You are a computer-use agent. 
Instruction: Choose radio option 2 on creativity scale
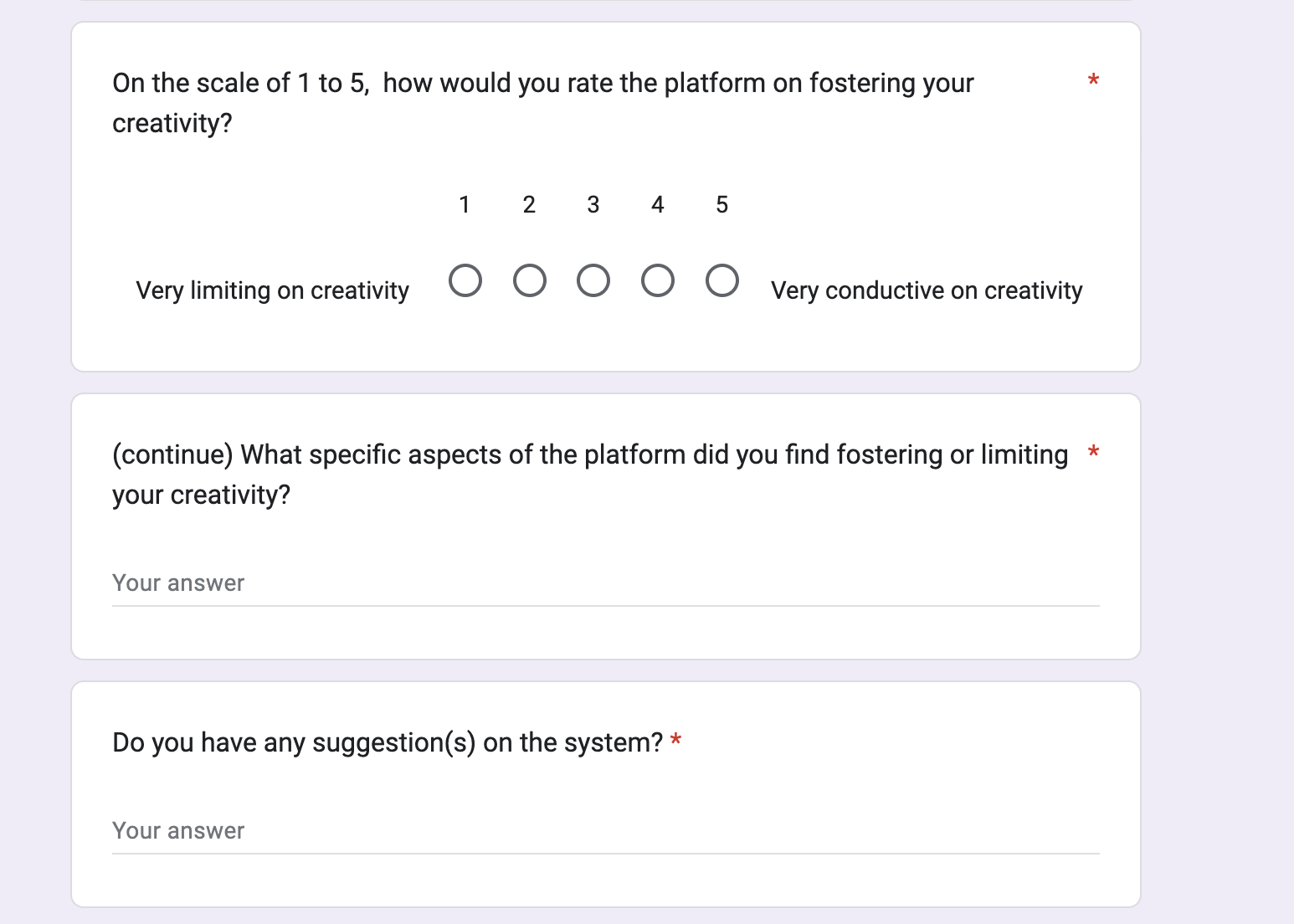click(530, 281)
